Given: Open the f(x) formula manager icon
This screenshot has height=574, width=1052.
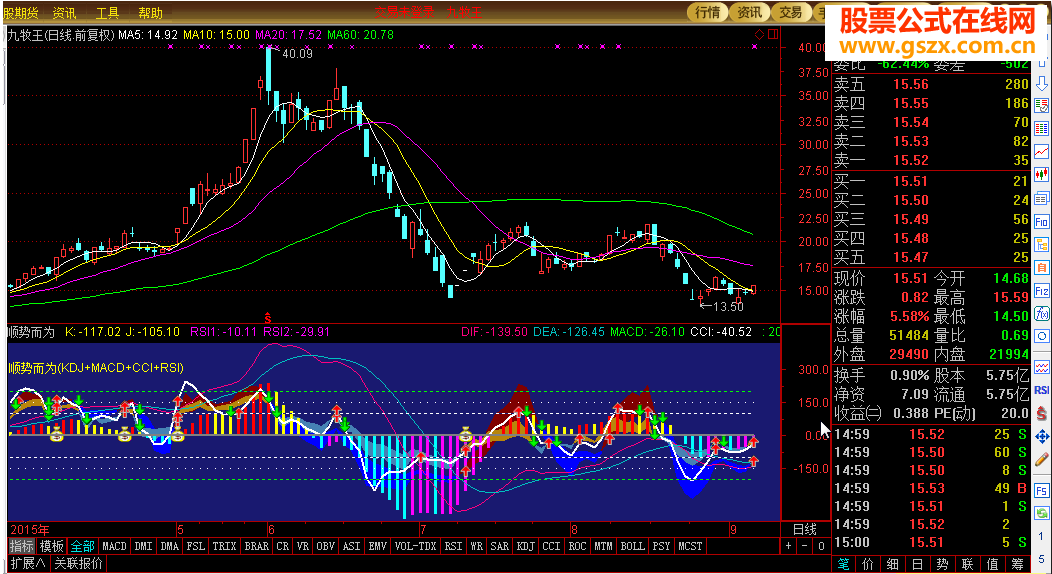Looking at the screenshot, I should click(1042, 313).
